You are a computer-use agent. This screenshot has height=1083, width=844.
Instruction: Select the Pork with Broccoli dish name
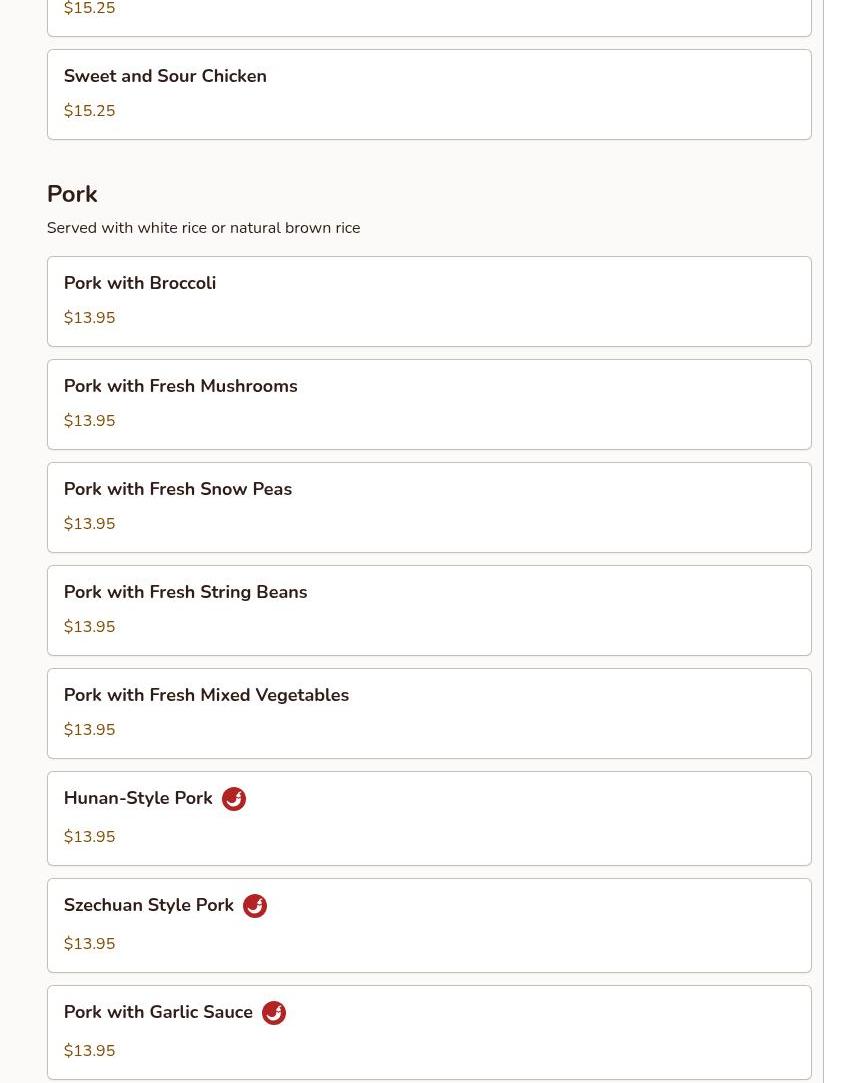click(x=140, y=283)
